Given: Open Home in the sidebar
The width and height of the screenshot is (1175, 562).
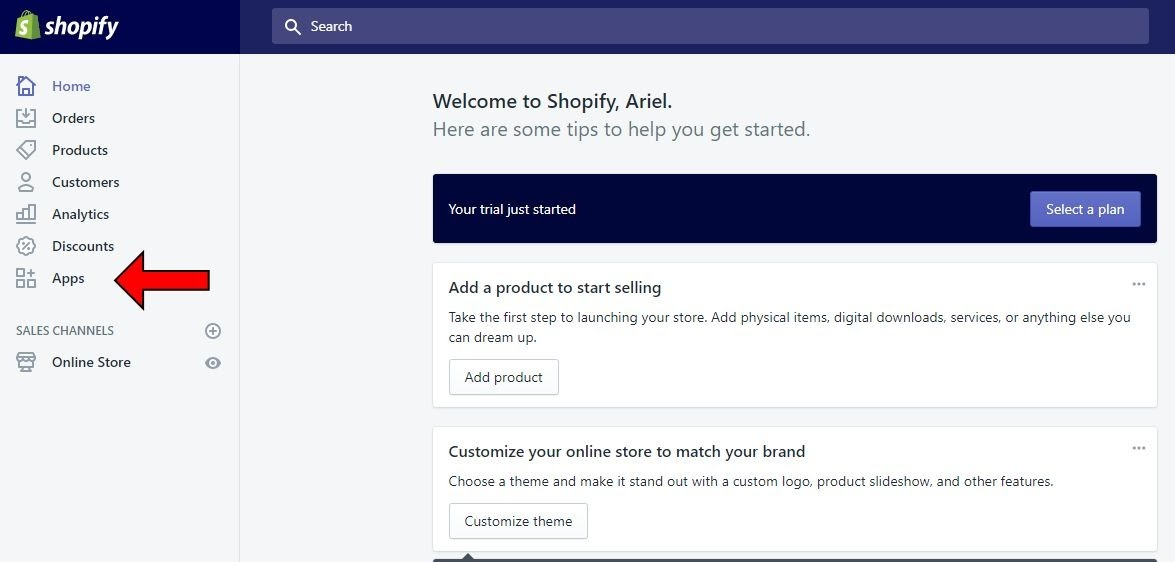Looking at the screenshot, I should tap(71, 86).
